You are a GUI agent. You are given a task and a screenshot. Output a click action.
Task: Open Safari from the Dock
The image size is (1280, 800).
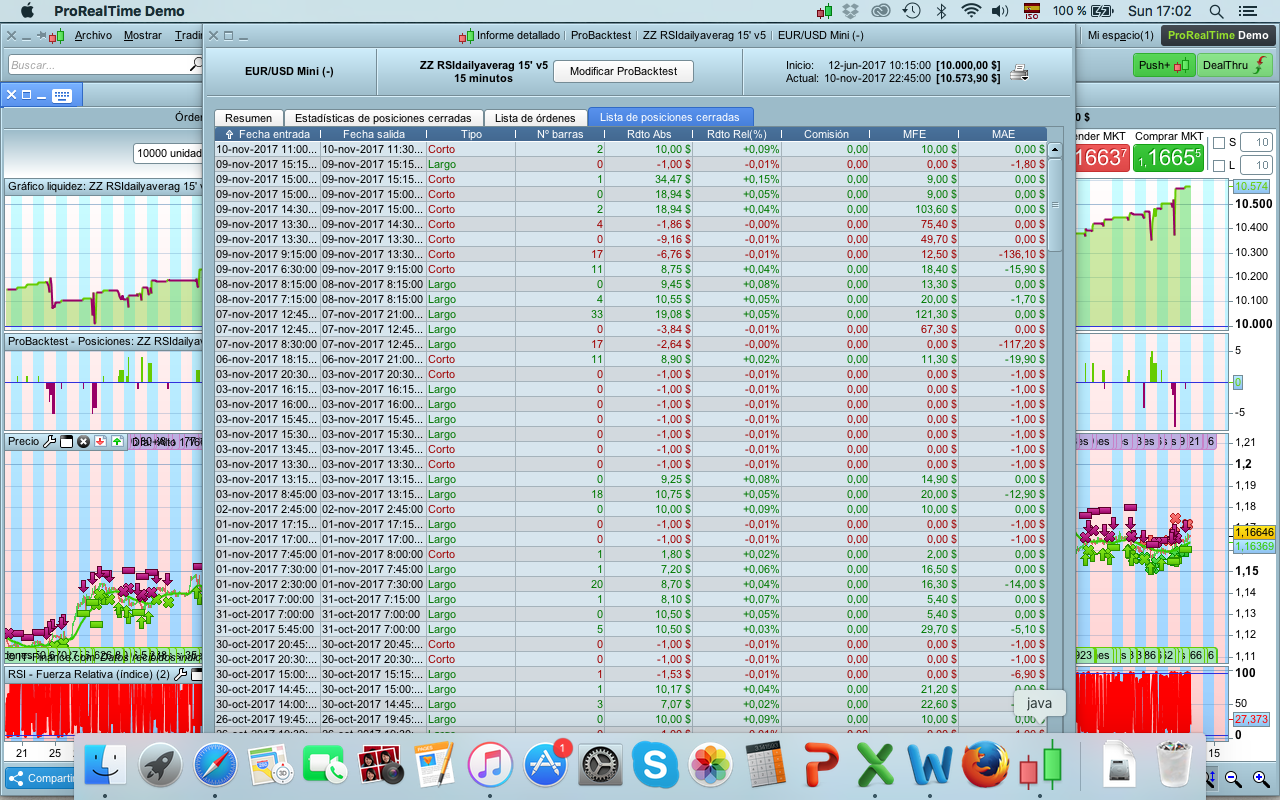point(215,766)
